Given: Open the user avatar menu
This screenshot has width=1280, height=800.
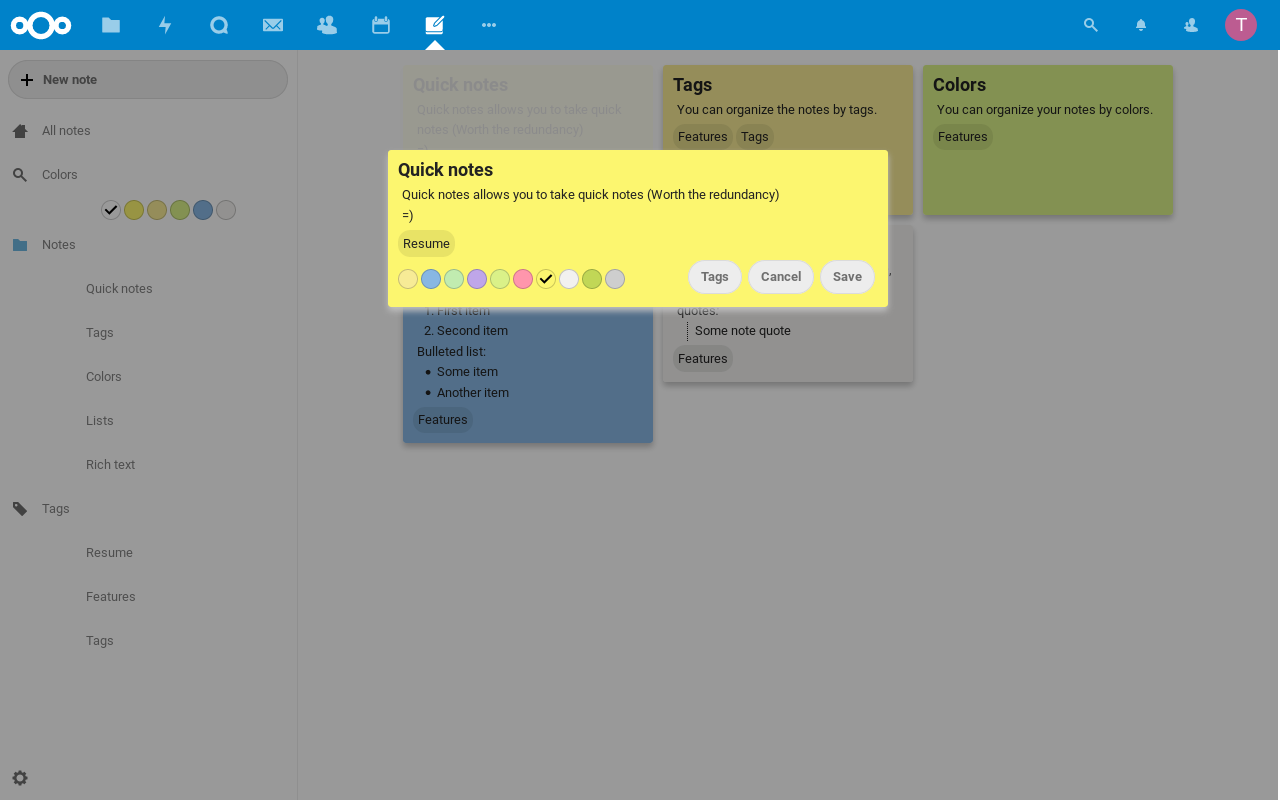Looking at the screenshot, I should pos(1241,25).
